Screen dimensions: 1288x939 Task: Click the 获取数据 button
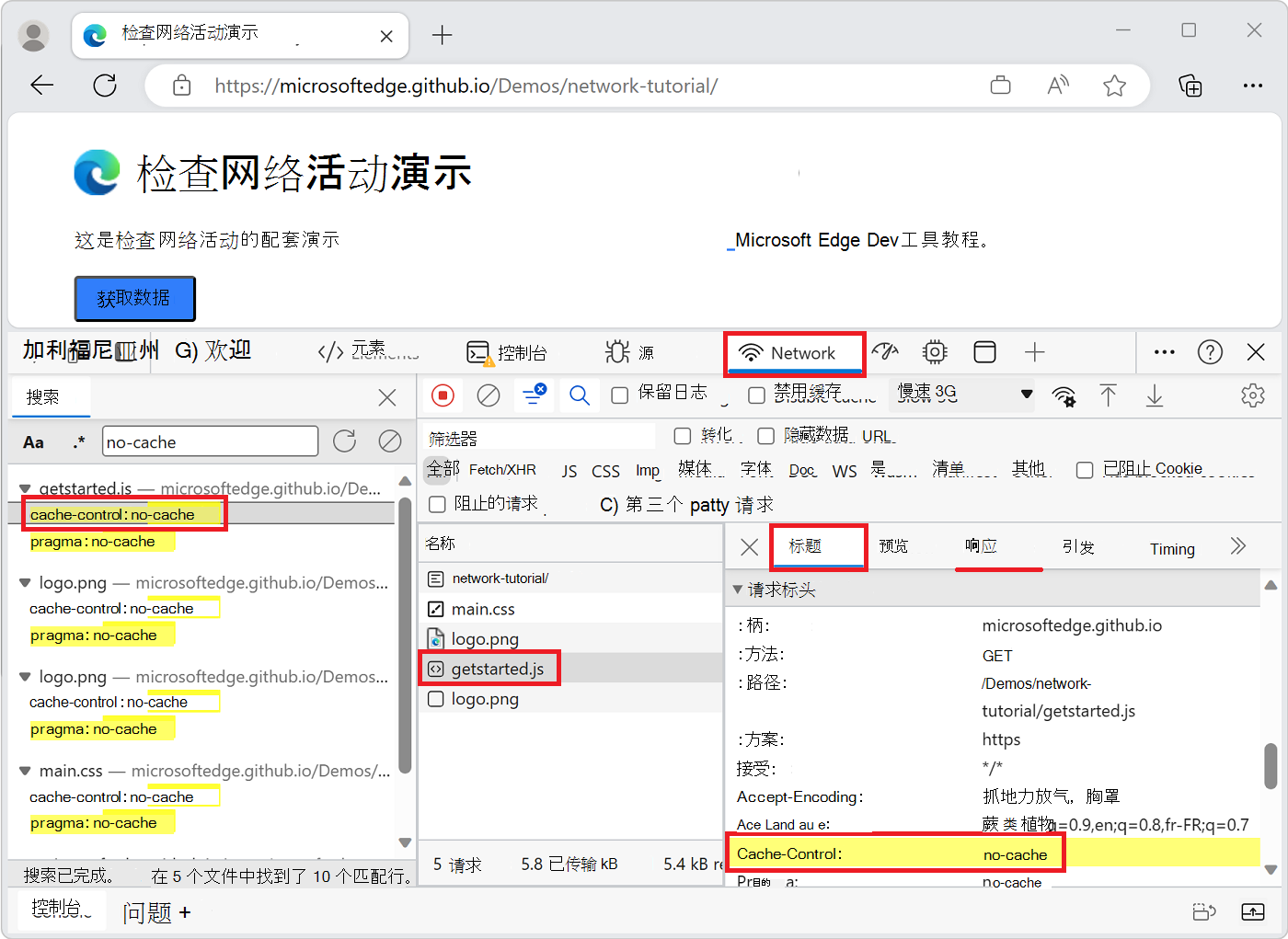(x=134, y=298)
